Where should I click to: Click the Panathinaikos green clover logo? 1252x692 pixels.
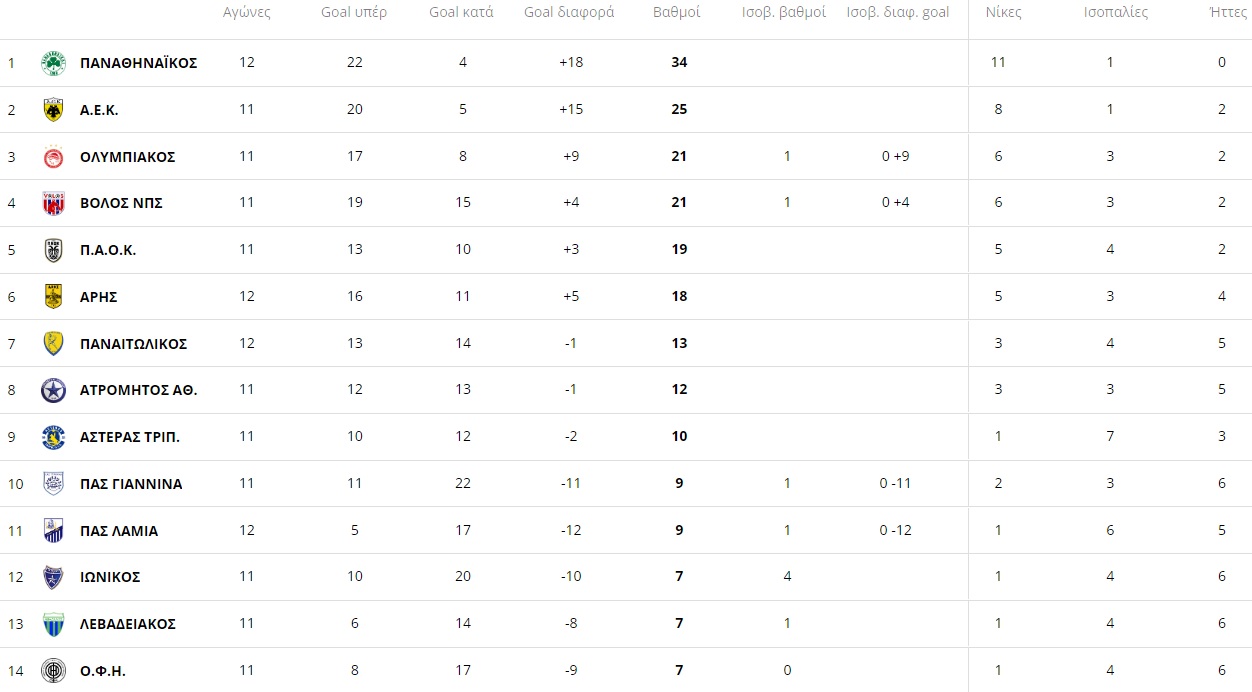click(53, 63)
